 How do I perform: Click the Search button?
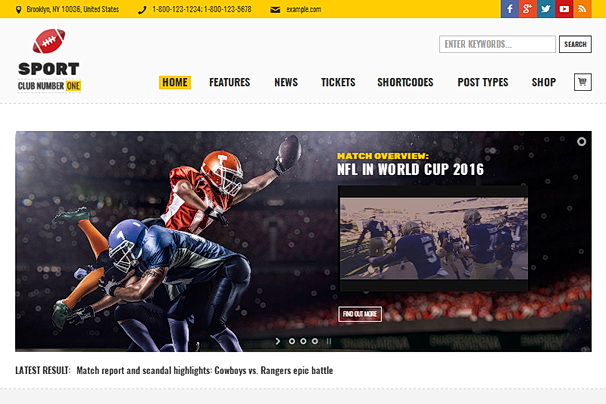575,44
